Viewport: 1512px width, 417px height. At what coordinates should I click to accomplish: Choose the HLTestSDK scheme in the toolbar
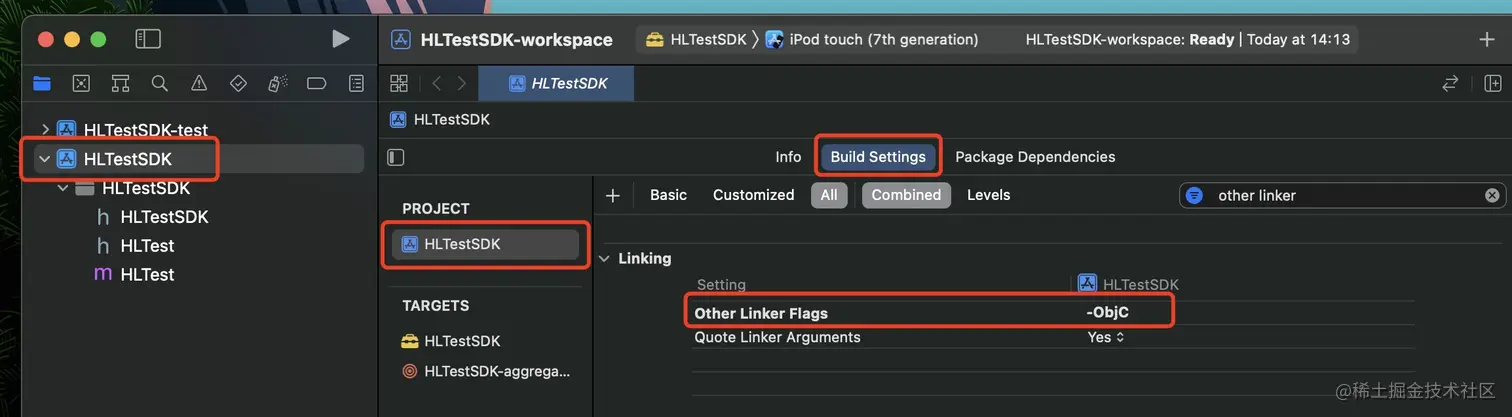pyautogui.click(x=696, y=40)
